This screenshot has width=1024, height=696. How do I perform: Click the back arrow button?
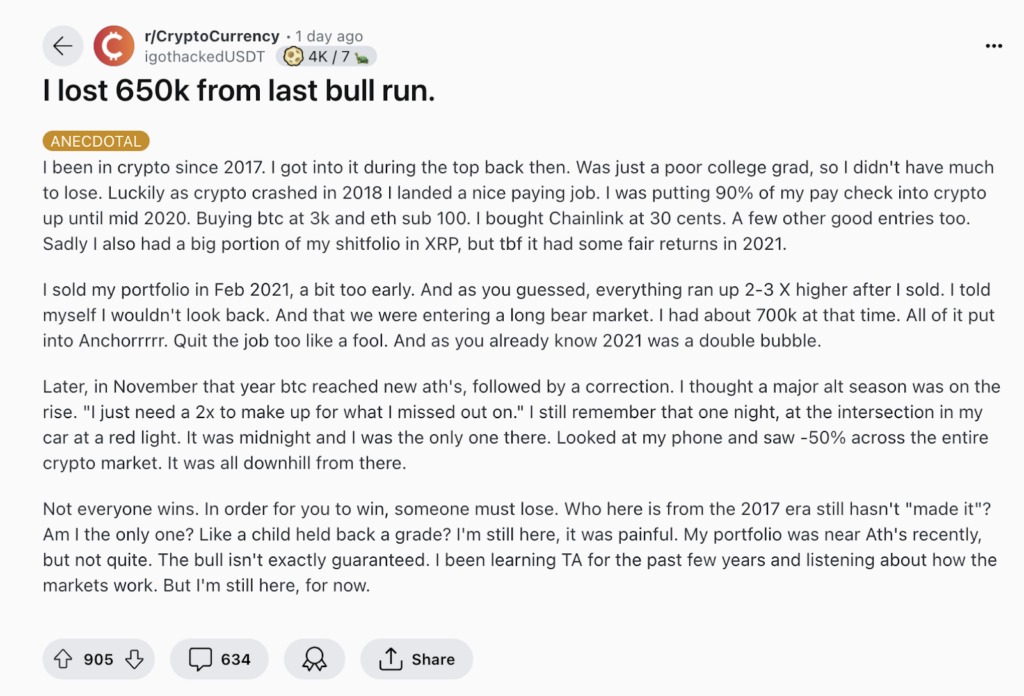[63, 46]
